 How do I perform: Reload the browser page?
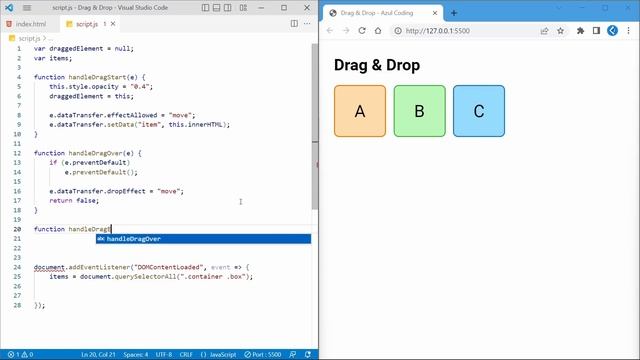pos(362,31)
